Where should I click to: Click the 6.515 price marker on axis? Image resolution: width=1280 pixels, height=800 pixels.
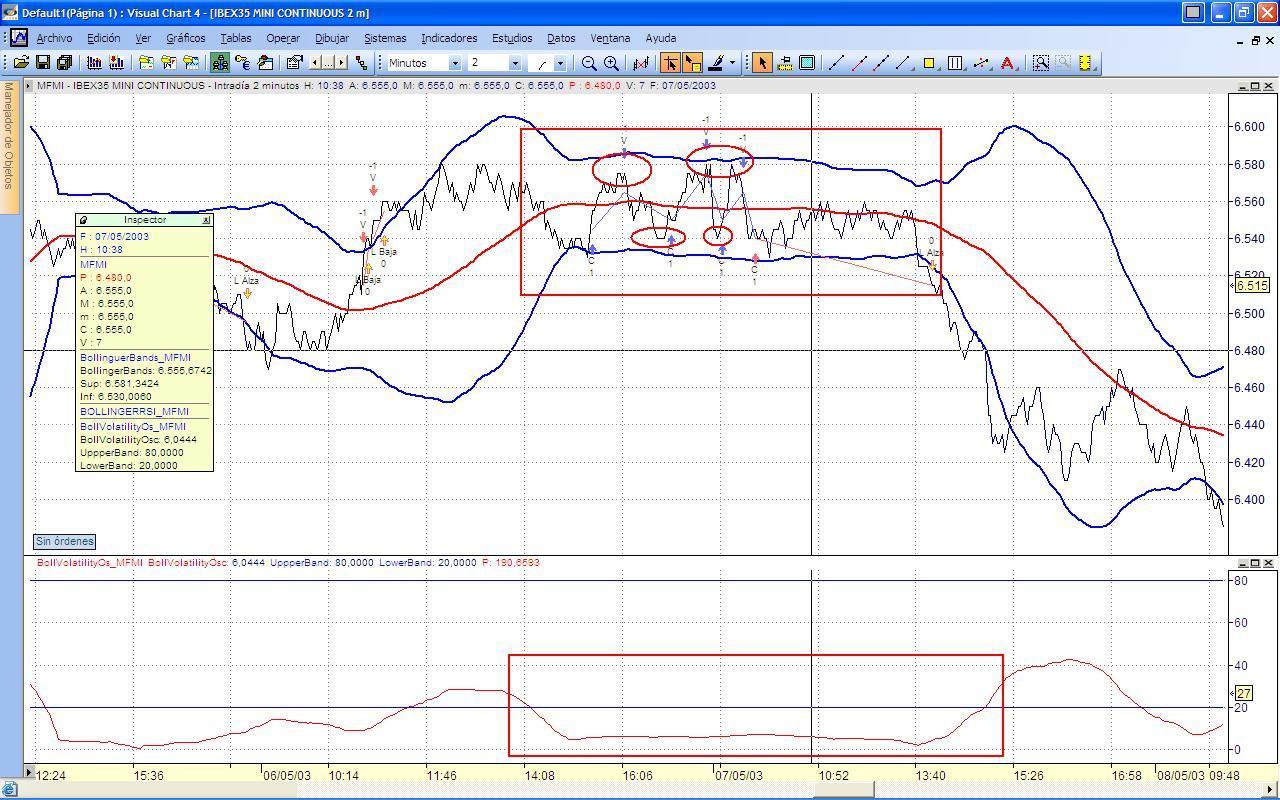1251,286
